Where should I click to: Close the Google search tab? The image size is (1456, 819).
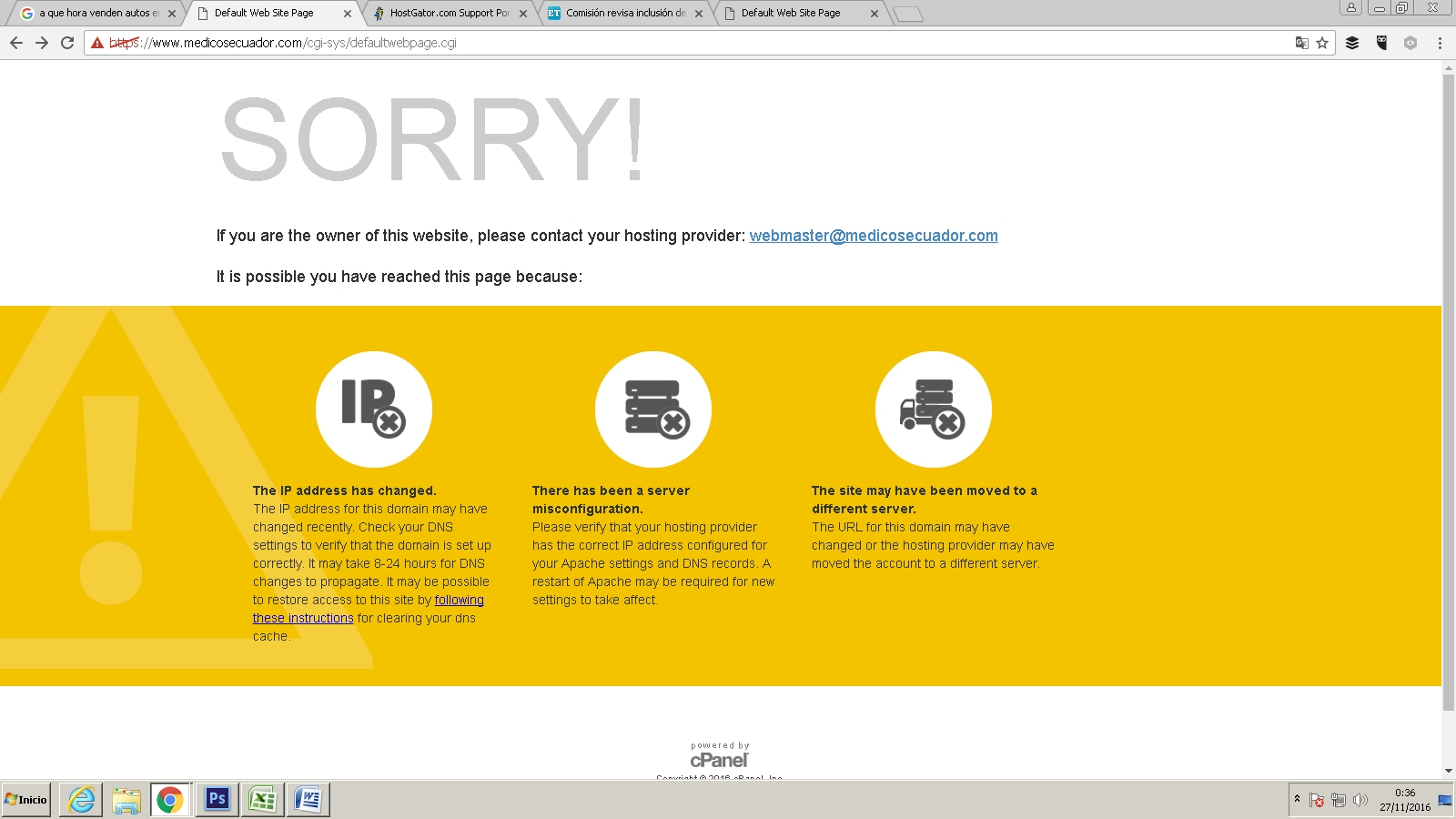[x=172, y=14]
